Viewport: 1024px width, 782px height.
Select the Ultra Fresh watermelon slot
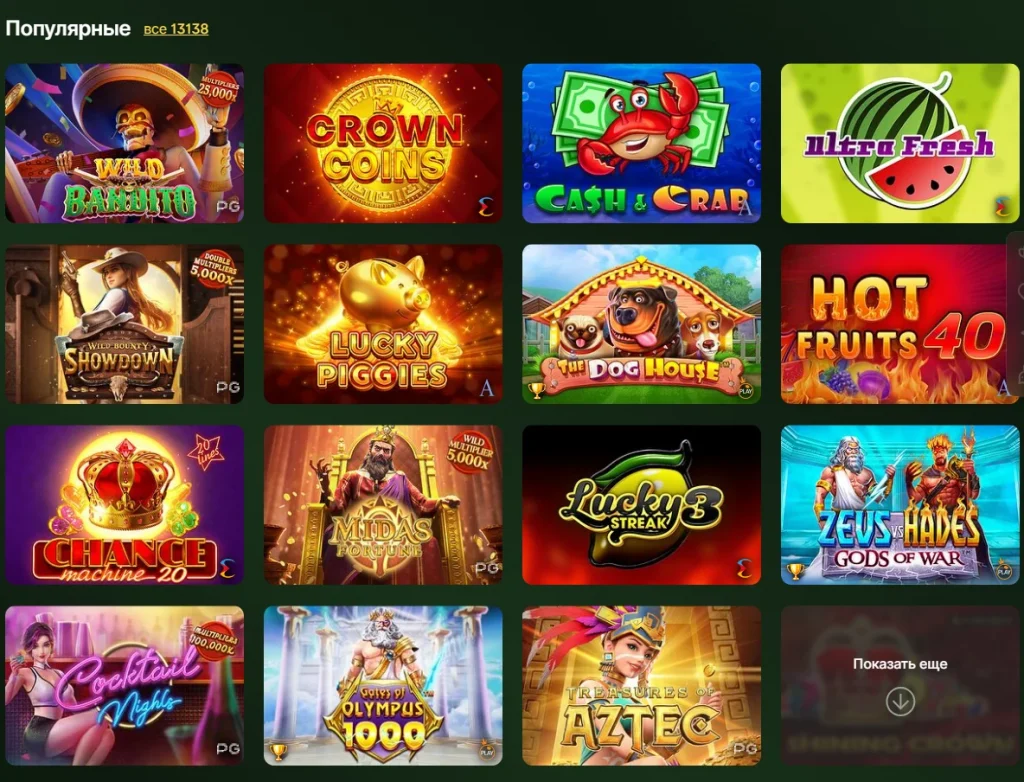pos(900,143)
